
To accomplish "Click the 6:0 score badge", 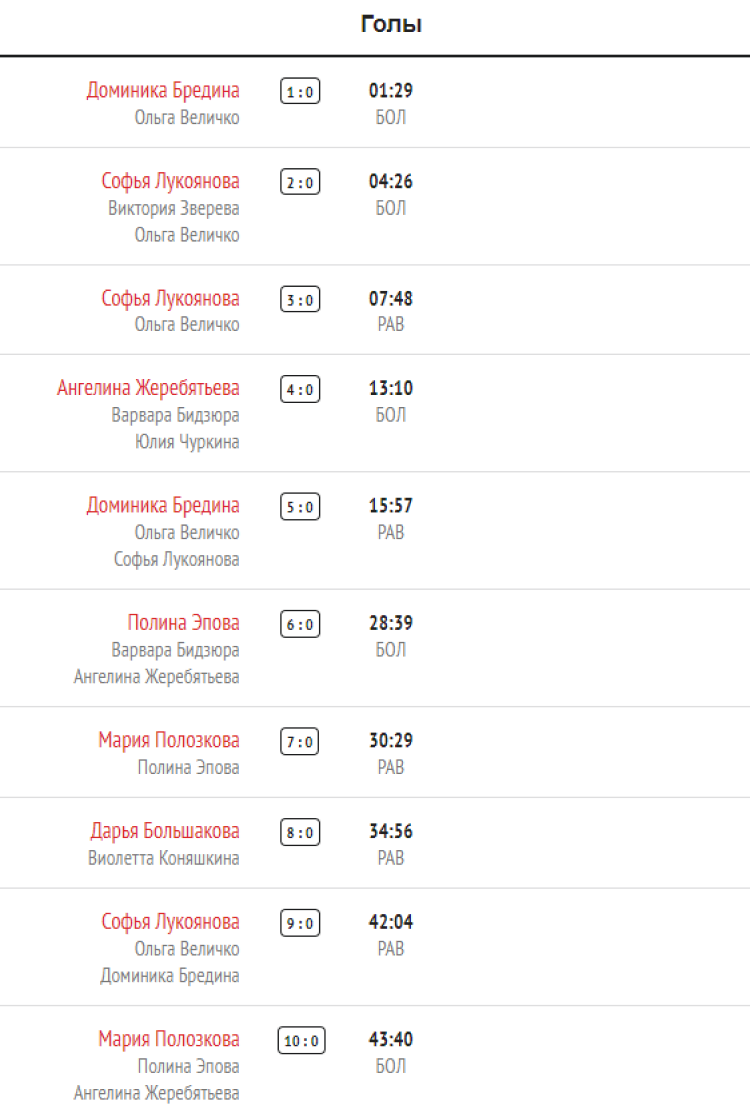I will click(x=300, y=625).
